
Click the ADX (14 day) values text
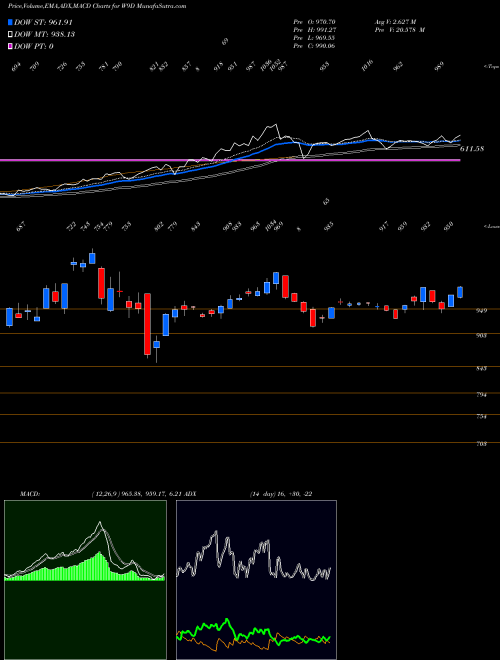pyautogui.click(x=280, y=494)
